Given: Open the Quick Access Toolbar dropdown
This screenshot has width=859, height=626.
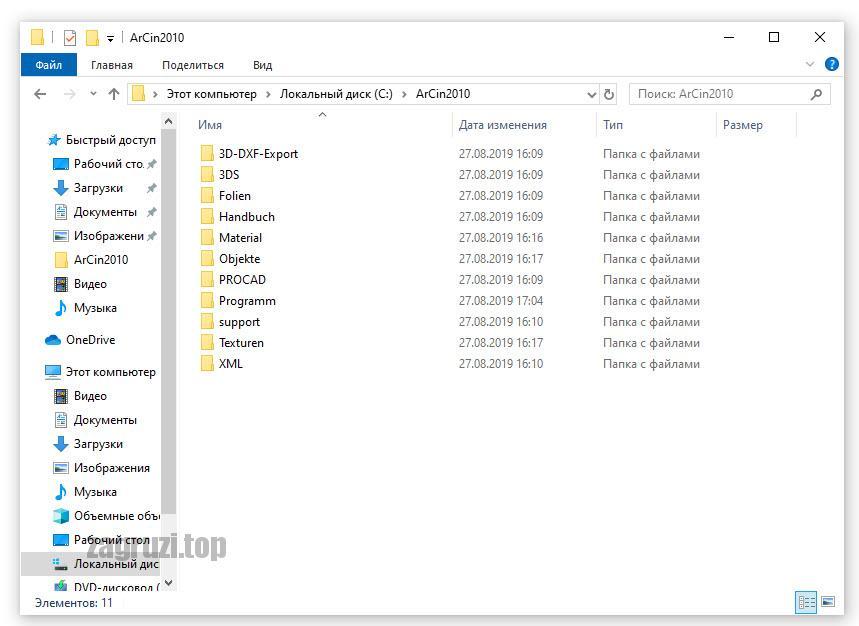Looking at the screenshot, I should 110,39.
